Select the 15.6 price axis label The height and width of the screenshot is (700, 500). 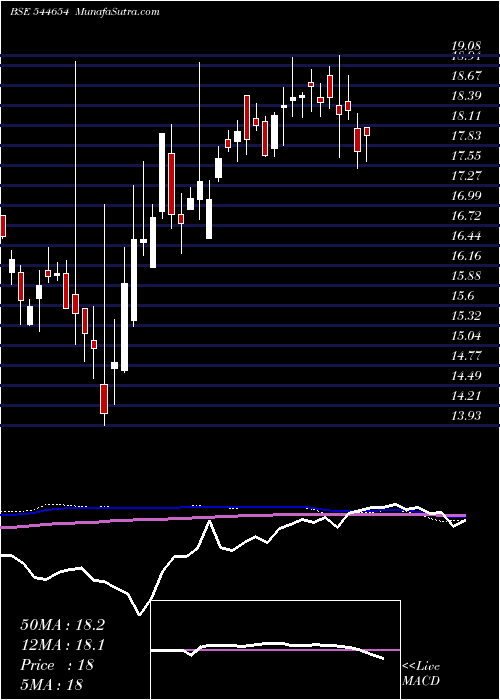point(462,296)
